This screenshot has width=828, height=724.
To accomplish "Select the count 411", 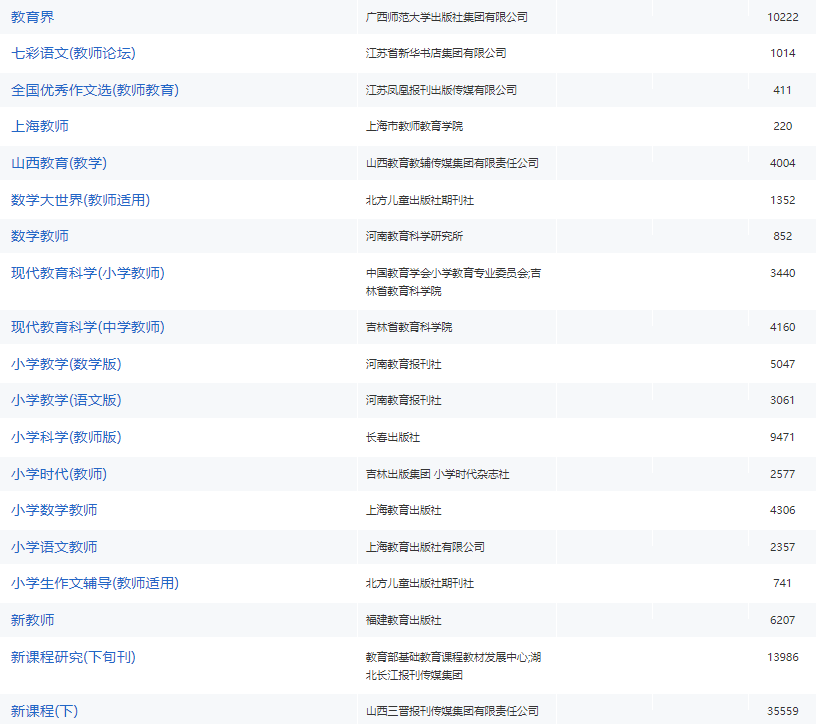I will tap(783, 90).
